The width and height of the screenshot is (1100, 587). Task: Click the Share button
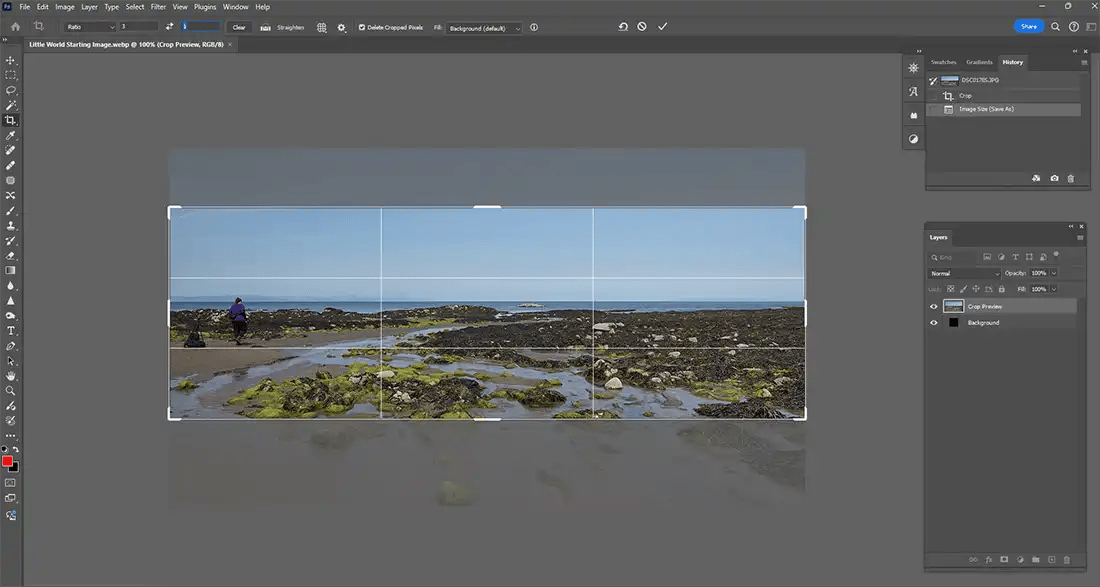[1028, 27]
